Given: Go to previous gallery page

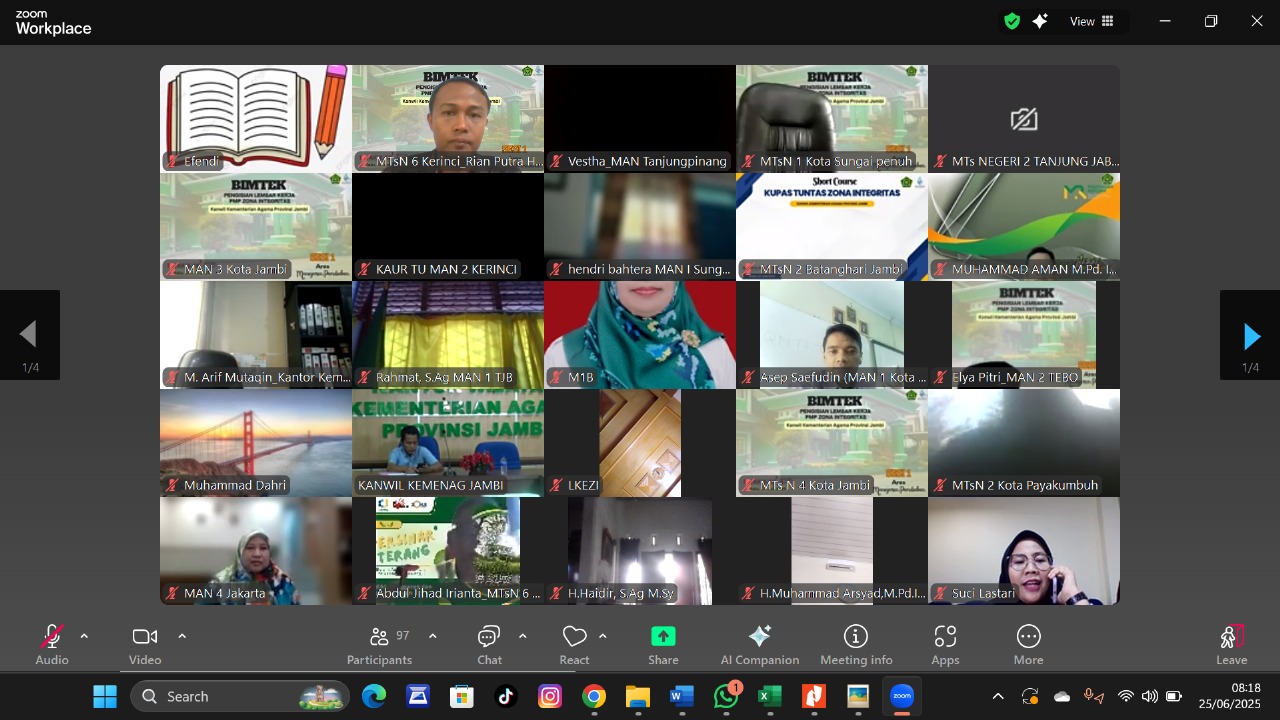Looking at the screenshot, I should 29,336.
